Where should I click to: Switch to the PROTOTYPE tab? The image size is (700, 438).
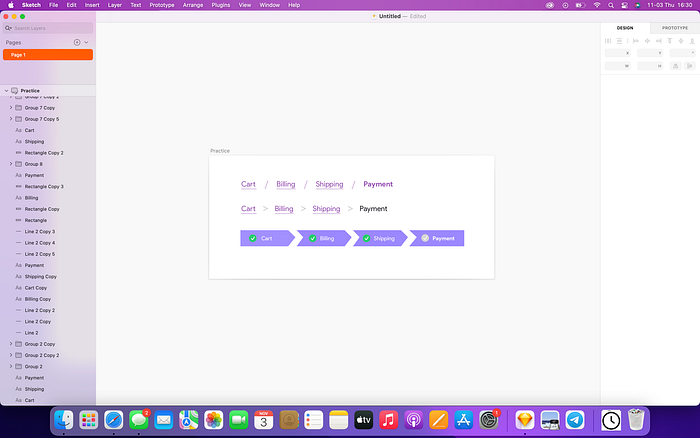coord(675,28)
